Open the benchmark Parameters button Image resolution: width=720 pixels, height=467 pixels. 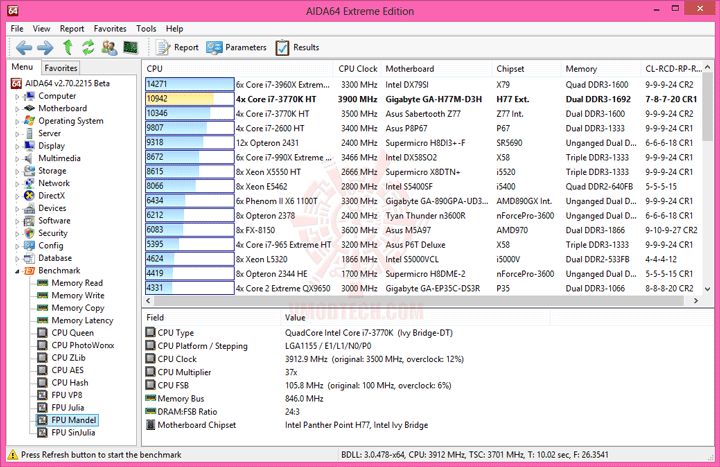point(236,47)
